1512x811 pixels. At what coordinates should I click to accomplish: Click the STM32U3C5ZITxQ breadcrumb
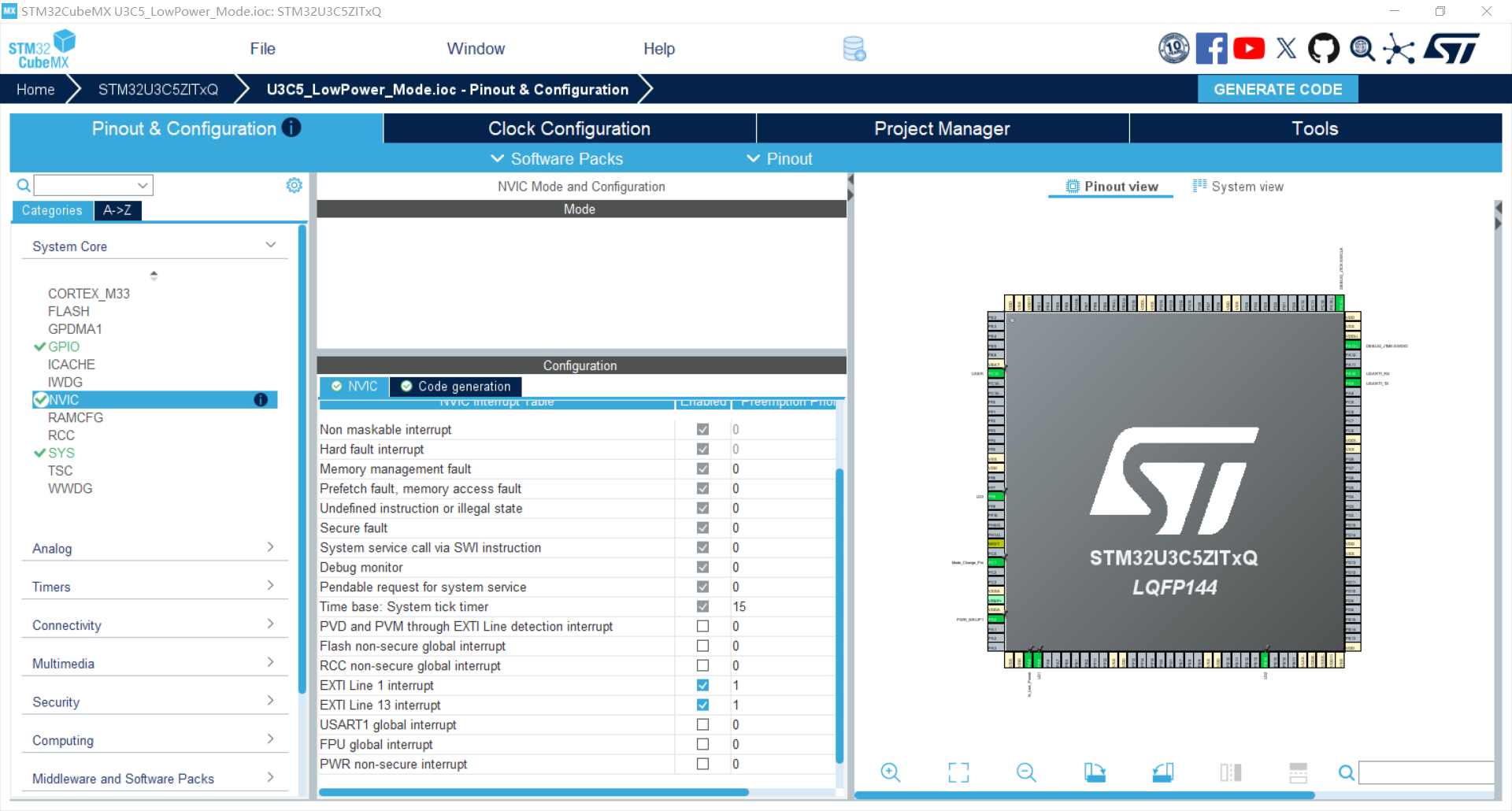tap(158, 89)
